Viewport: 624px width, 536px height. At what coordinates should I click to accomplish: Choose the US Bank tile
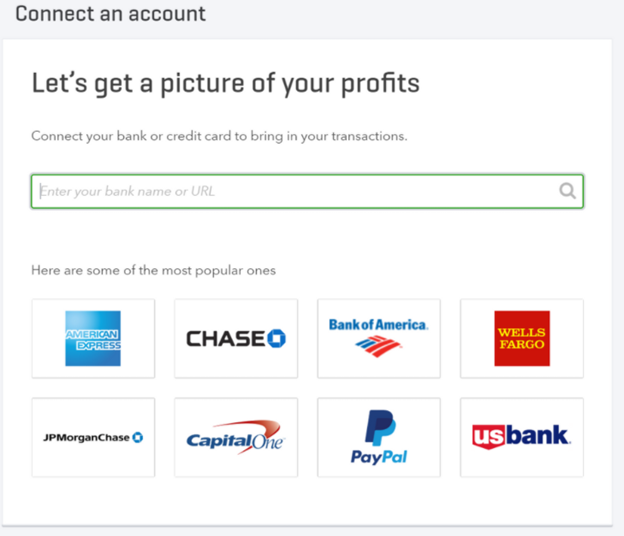coord(522,437)
